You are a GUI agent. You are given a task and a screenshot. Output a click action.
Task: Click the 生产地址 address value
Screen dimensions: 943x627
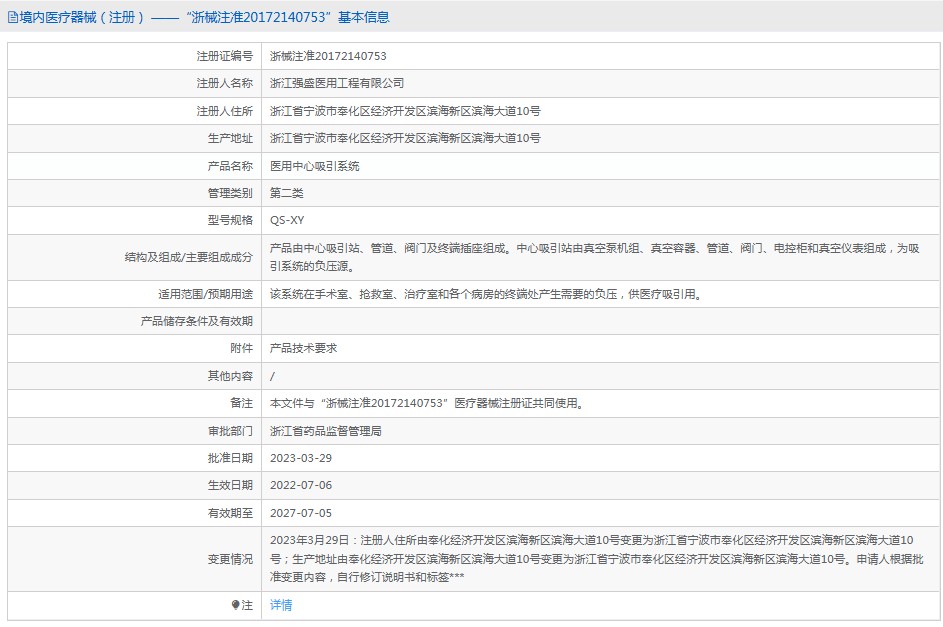pyautogui.click(x=405, y=138)
